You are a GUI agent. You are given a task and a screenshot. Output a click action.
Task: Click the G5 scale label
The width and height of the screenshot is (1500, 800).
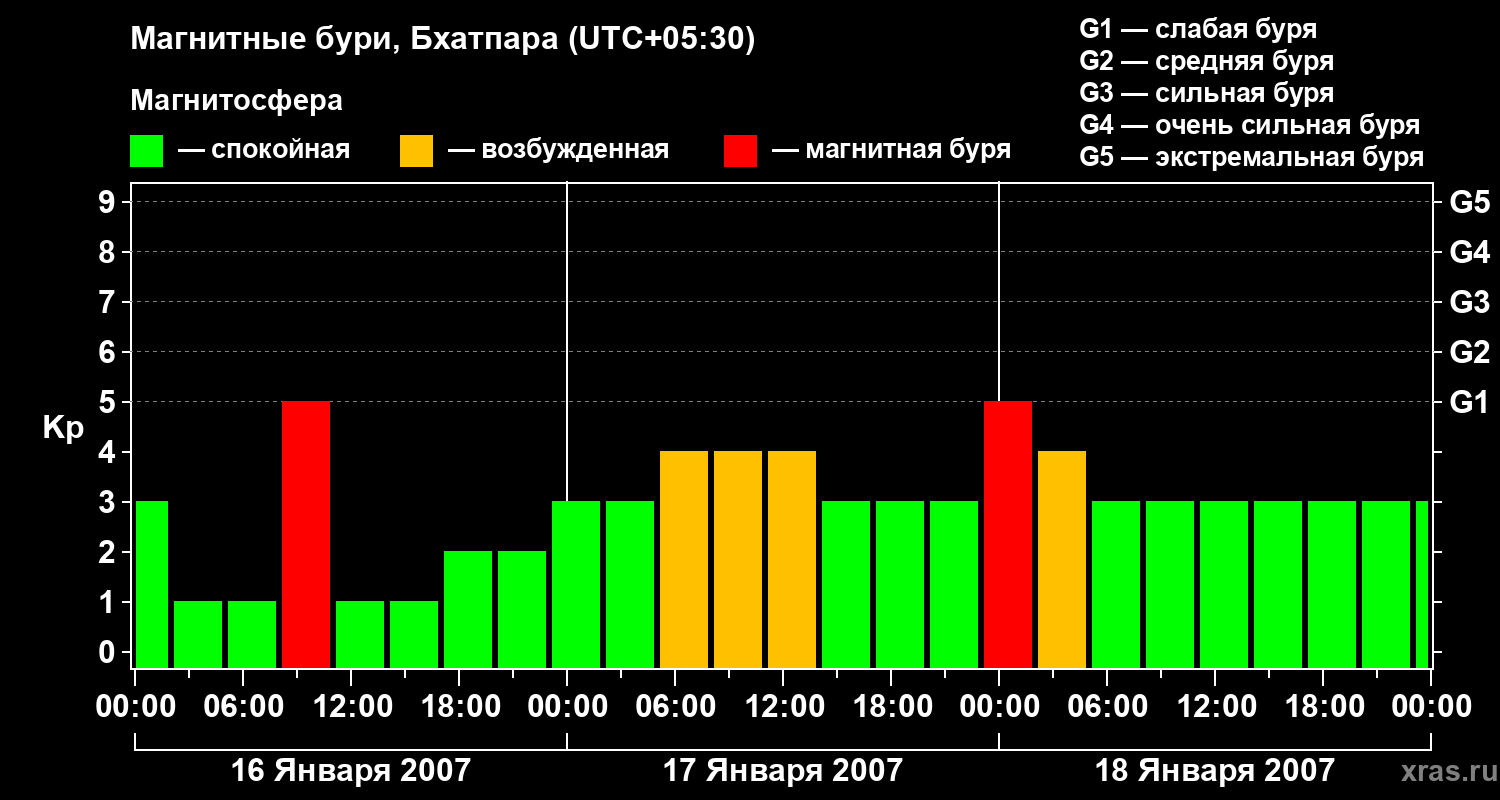point(1469,202)
